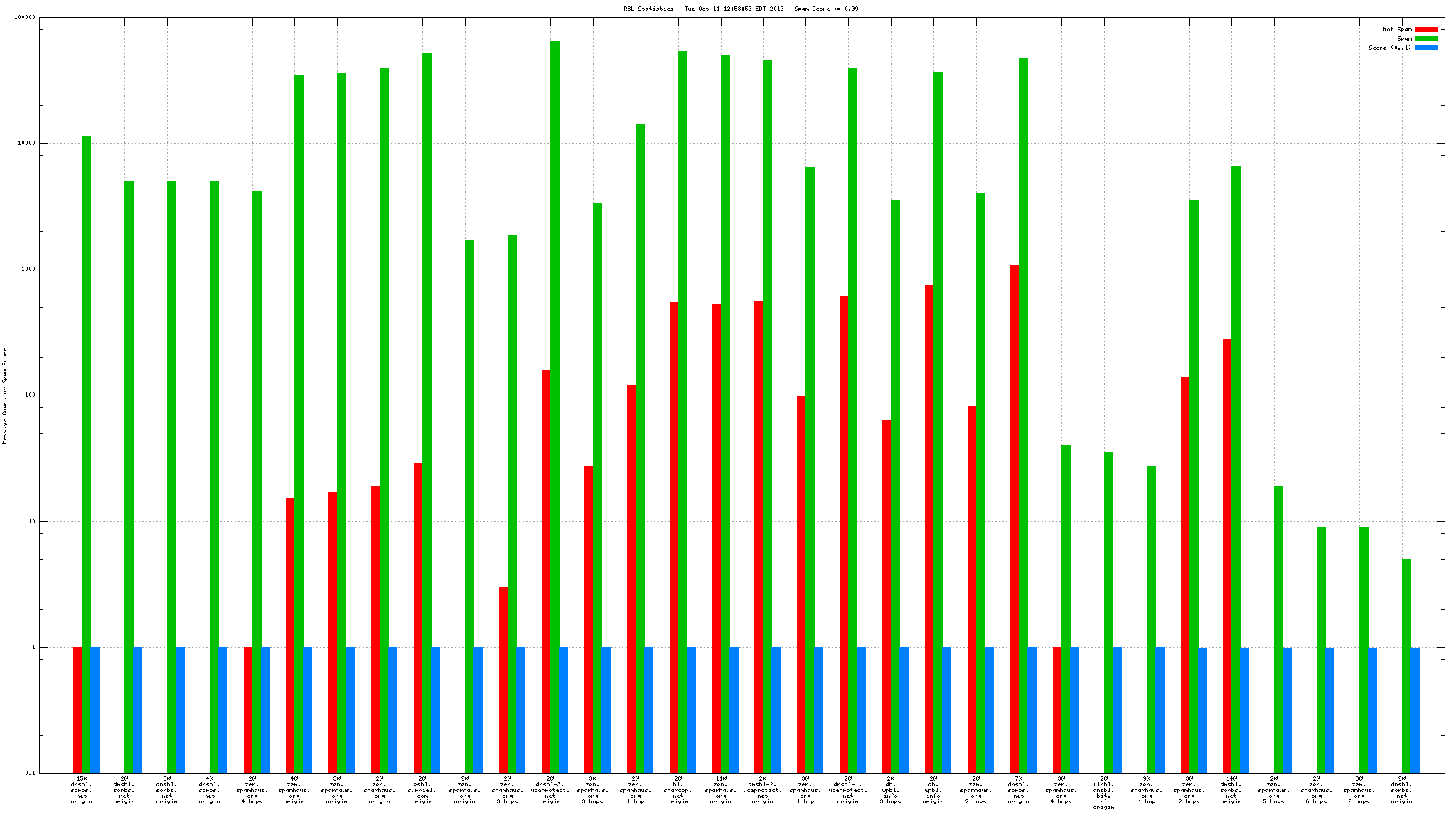Screen dimensions: 1456x819
Task: Click the 15@ dnsbl.sorbs.net x-axis label
Action: 82,790
